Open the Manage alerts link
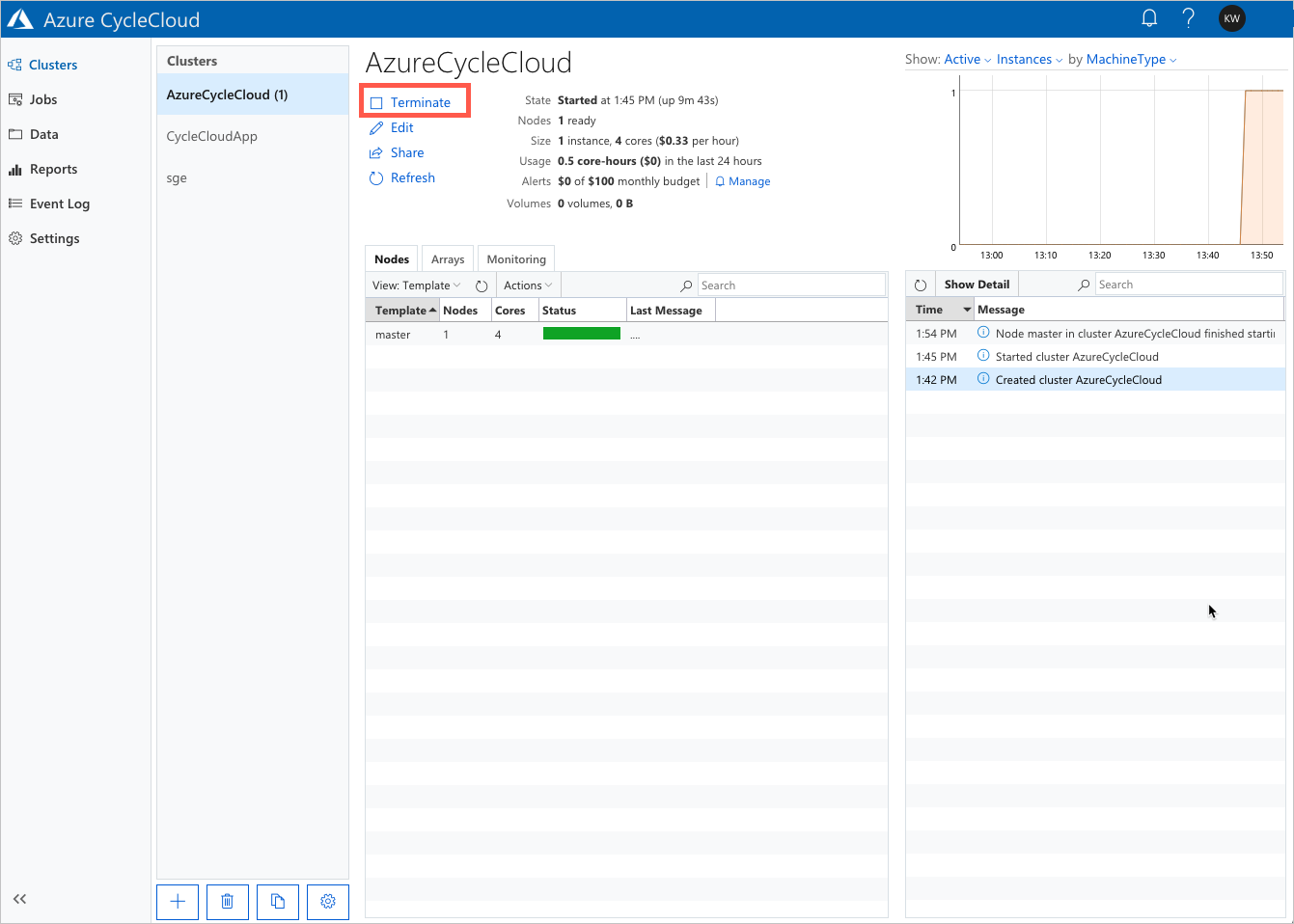The height and width of the screenshot is (924, 1294). (749, 181)
